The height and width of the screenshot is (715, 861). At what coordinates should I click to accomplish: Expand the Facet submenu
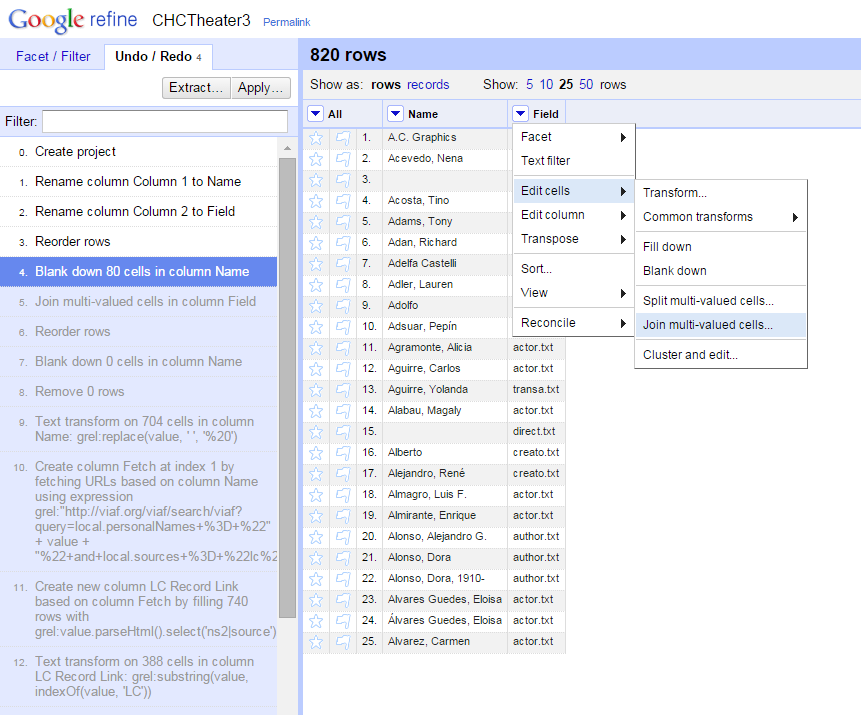click(574, 137)
